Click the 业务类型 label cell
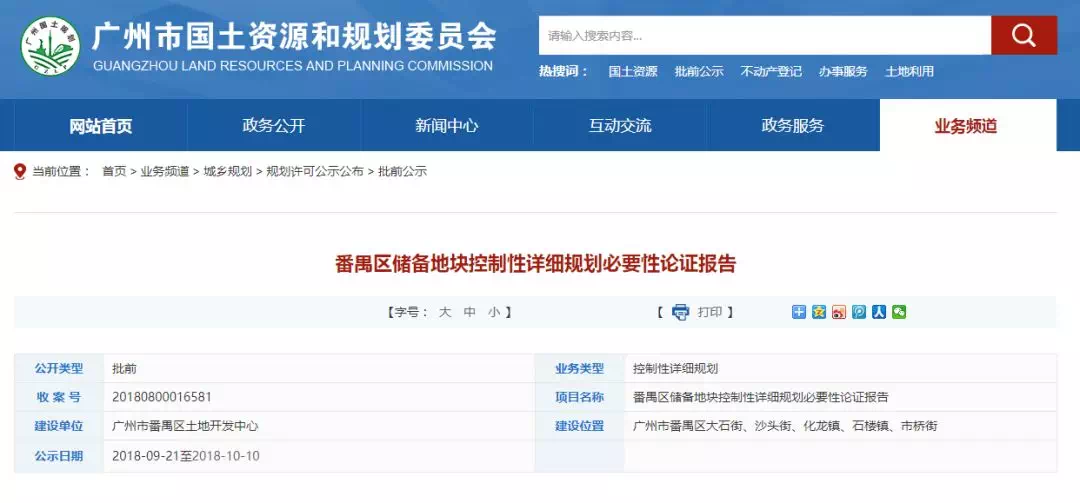 click(x=579, y=369)
